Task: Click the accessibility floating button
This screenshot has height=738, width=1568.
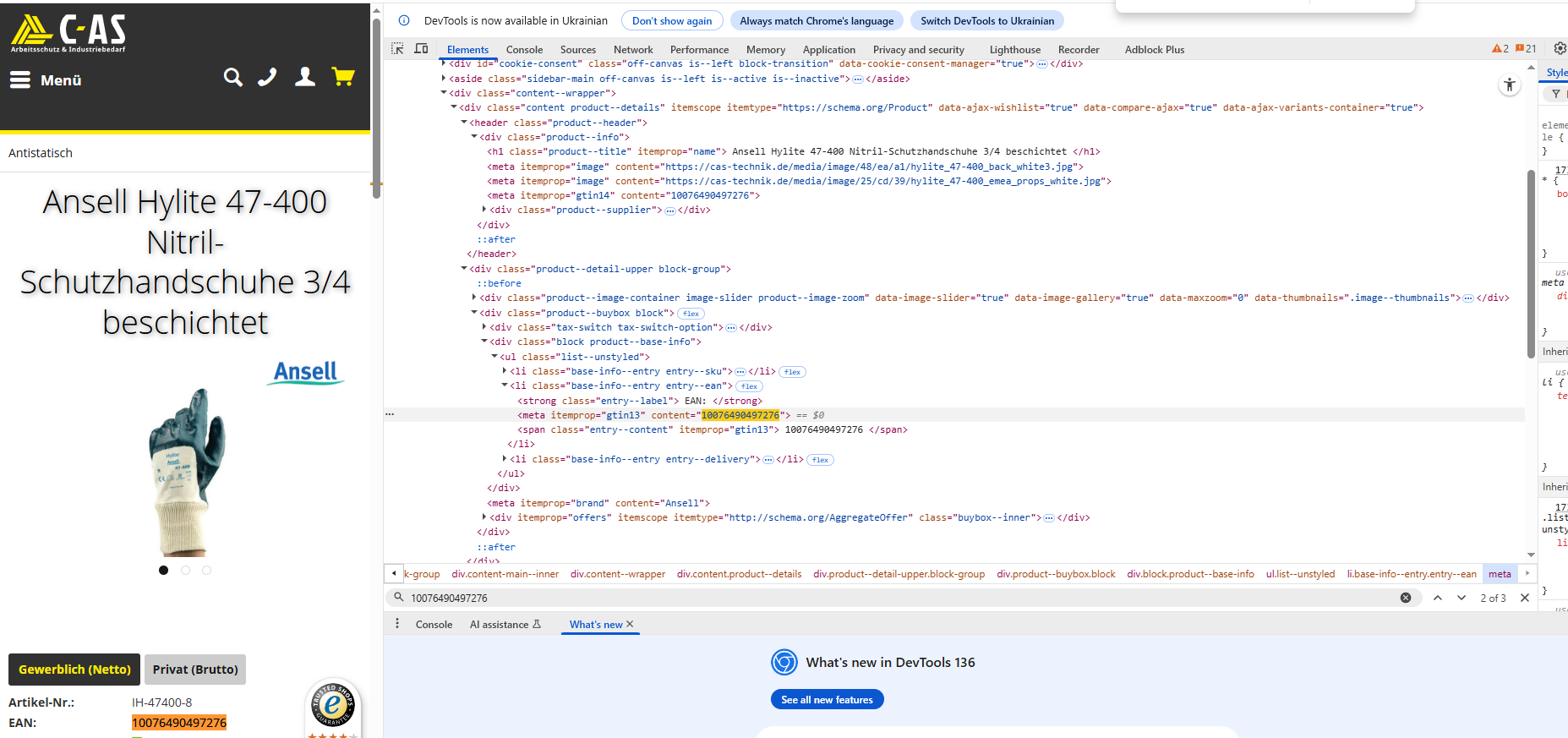Action: [1510, 85]
